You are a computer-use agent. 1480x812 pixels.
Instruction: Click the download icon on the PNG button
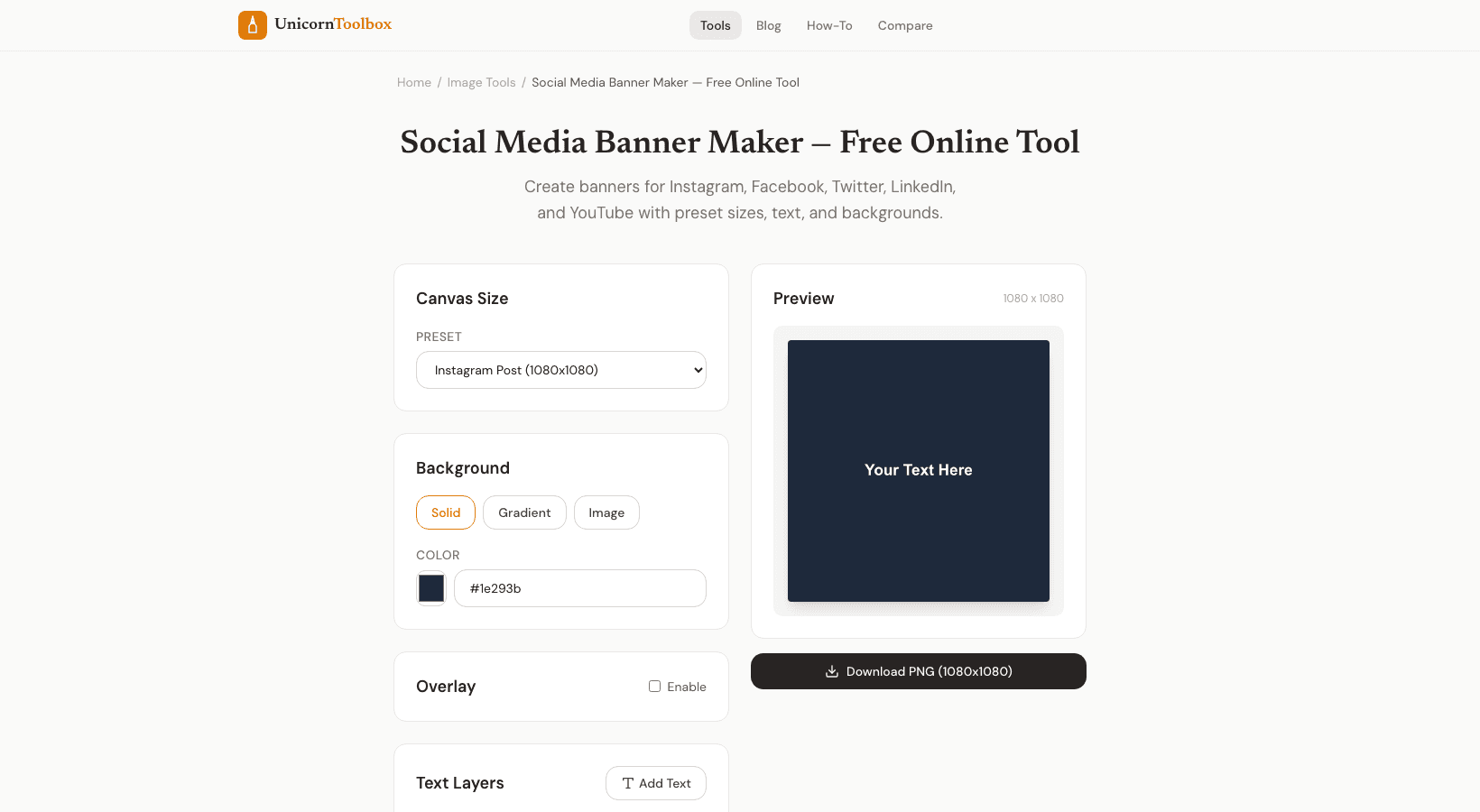coord(831,671)
